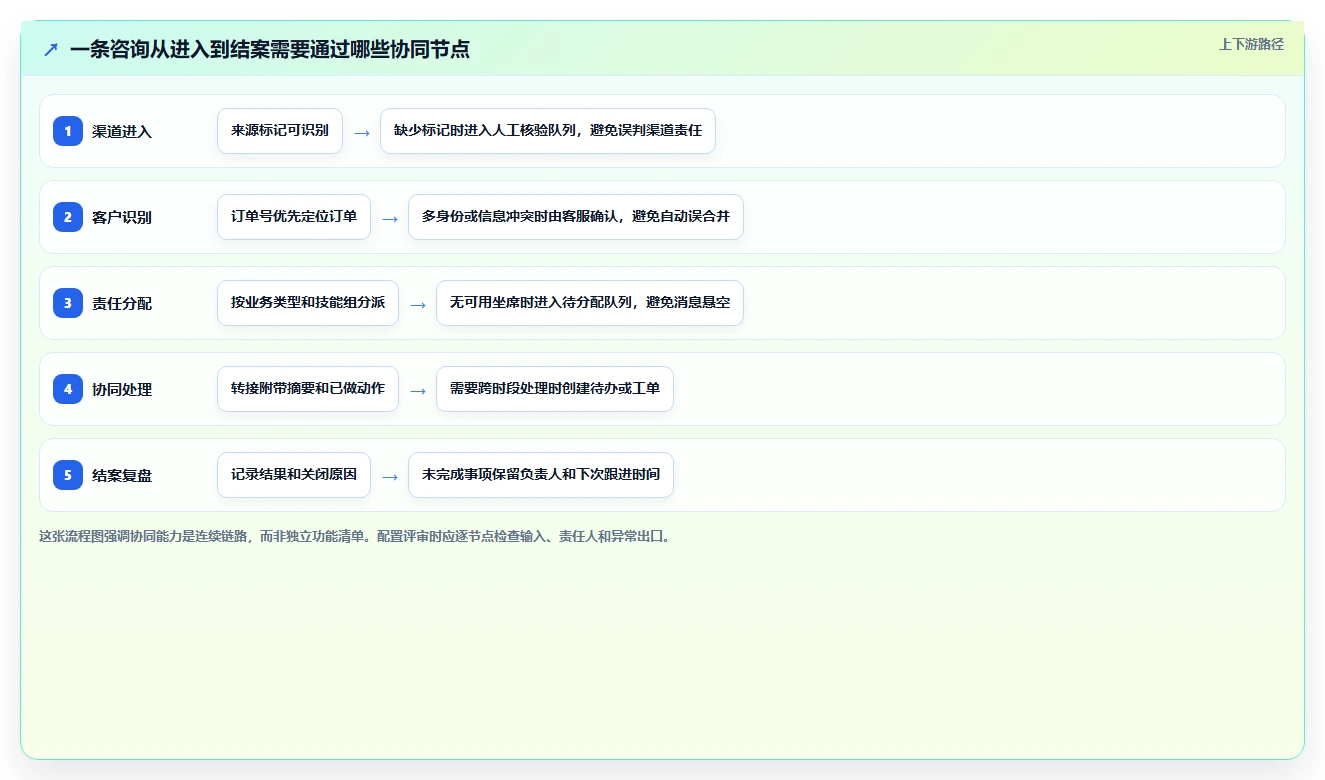This screenshot has width=1325, height=780.
Task: Click the 客户识别 step label
Action: click(122, 217)
